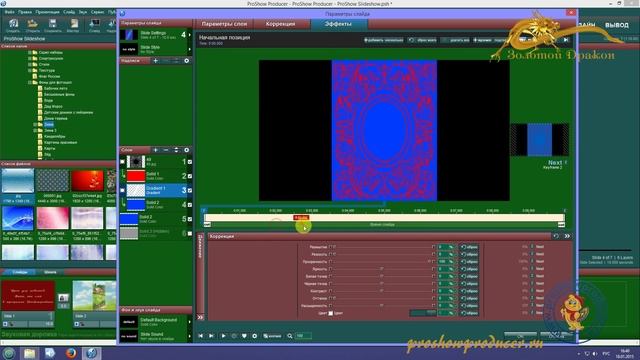Click the Next keyframe preview thumbnail
640x360 pixels.
tap(540, 140)
